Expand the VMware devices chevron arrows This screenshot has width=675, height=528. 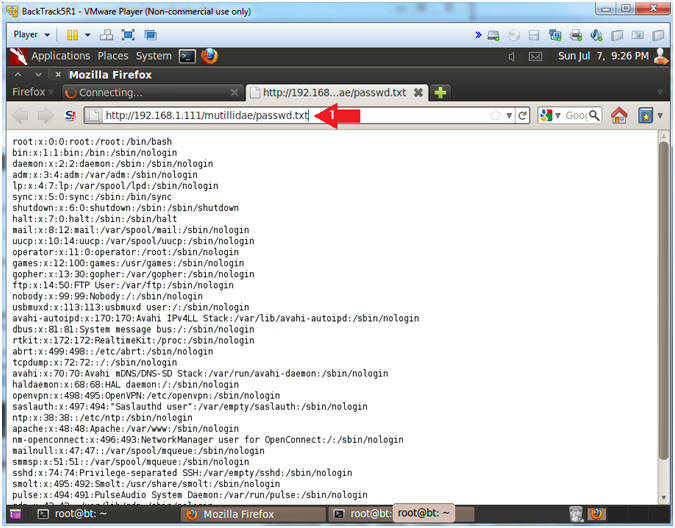[x=478, y=35]
